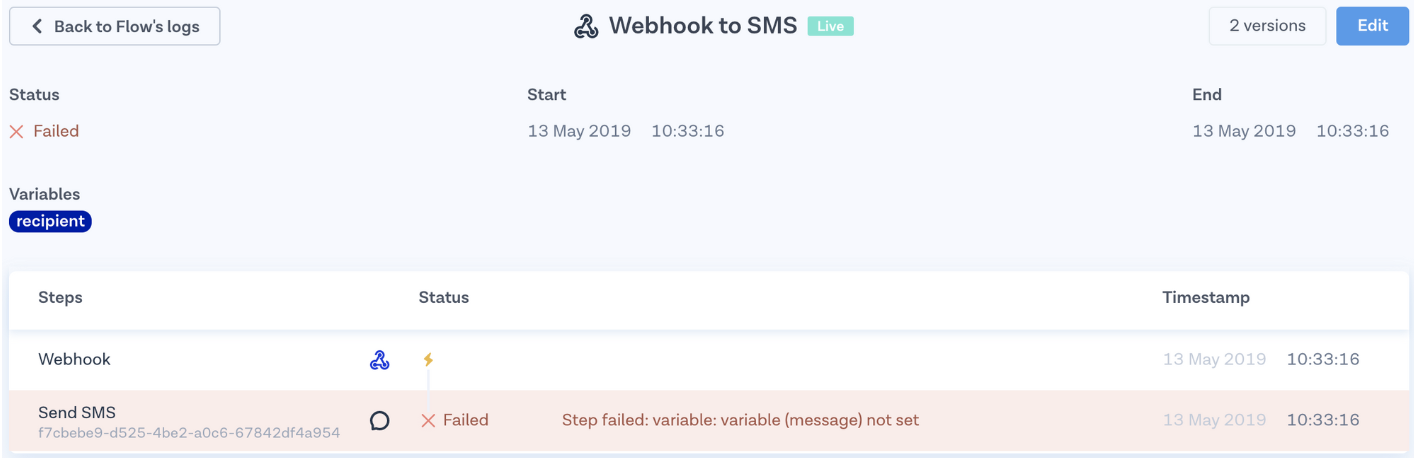Image resolution: width=1414 pixels, height=458 pixels.
Task: Go back to Flow's logs
Action: click(115, 27)
